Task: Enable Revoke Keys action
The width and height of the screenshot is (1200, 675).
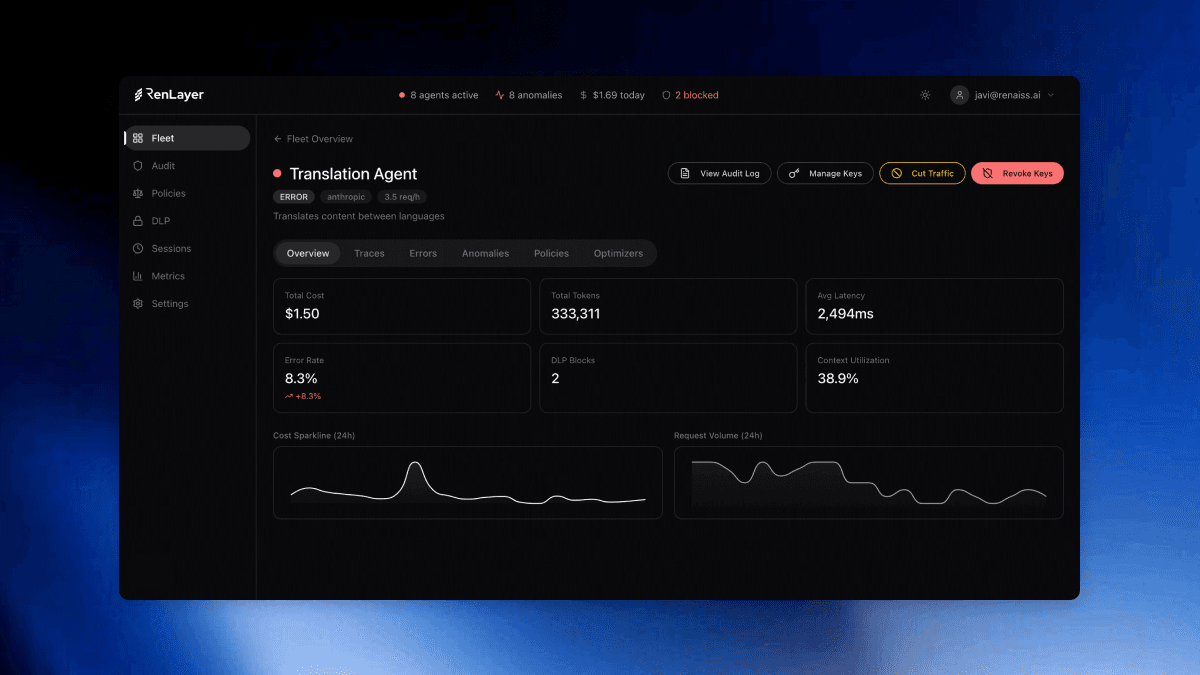Action: [x=1017, y=173]
